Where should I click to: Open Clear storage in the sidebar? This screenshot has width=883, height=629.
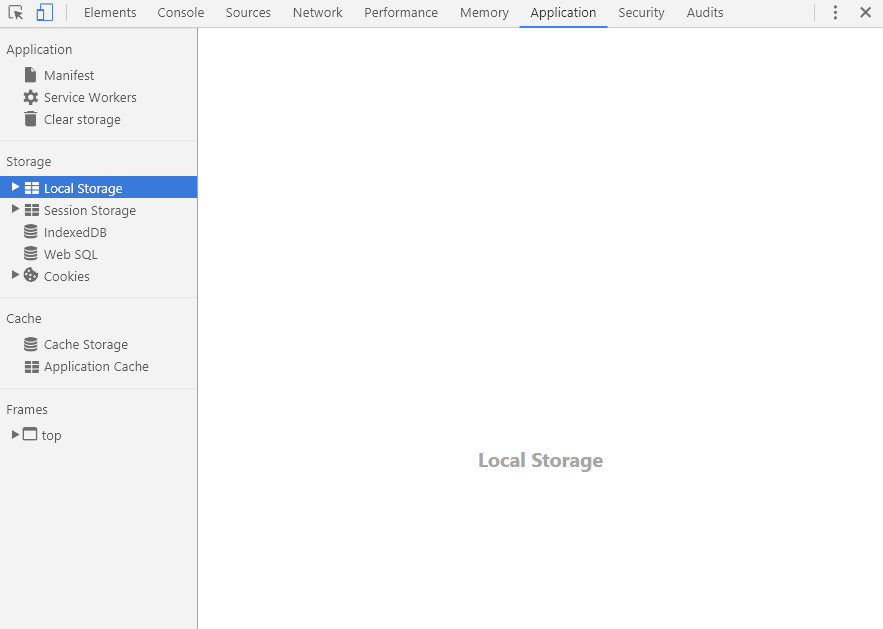coord(82,119)
